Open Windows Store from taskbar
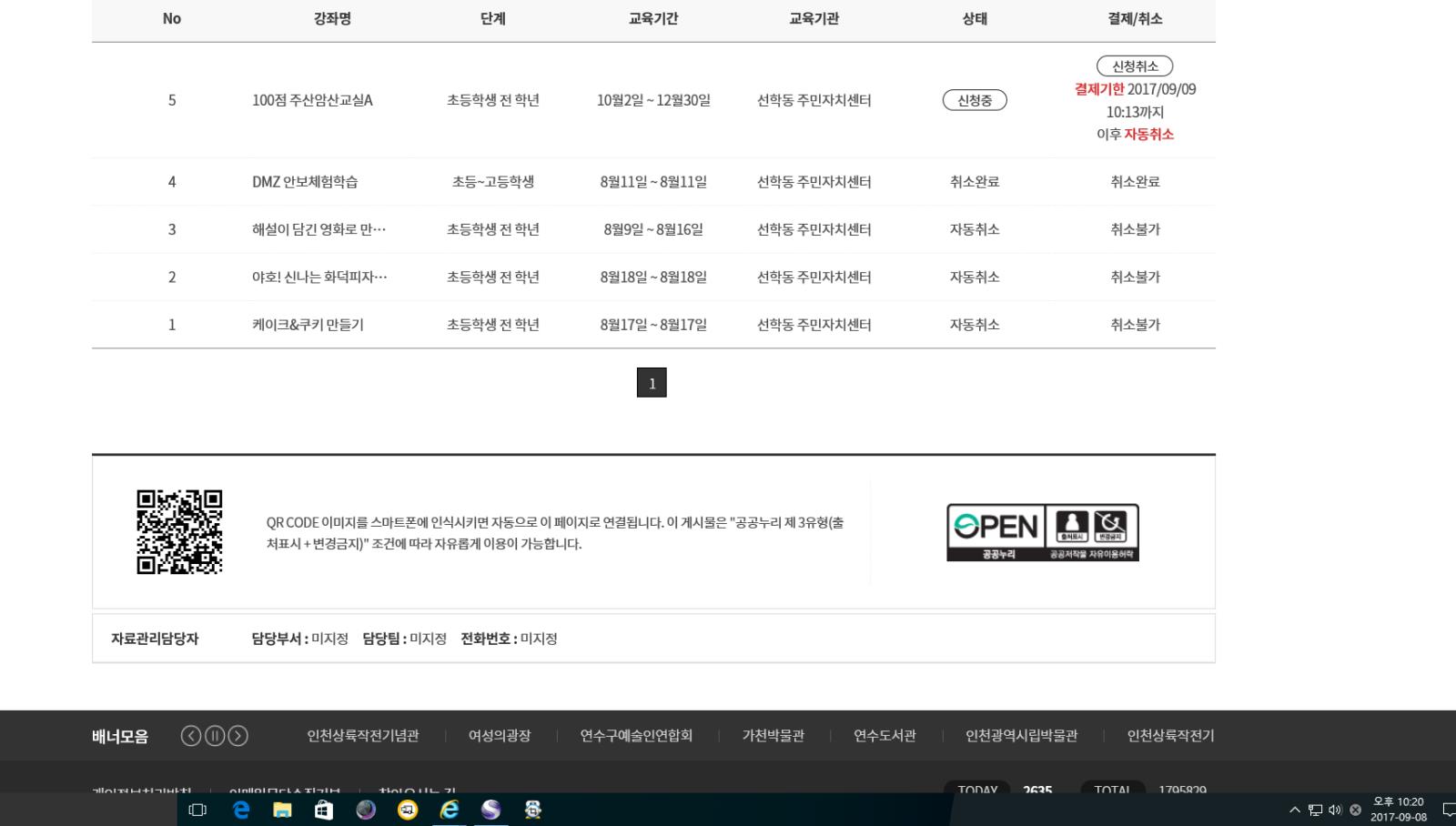1456x826 pixels. click(324, 810)
